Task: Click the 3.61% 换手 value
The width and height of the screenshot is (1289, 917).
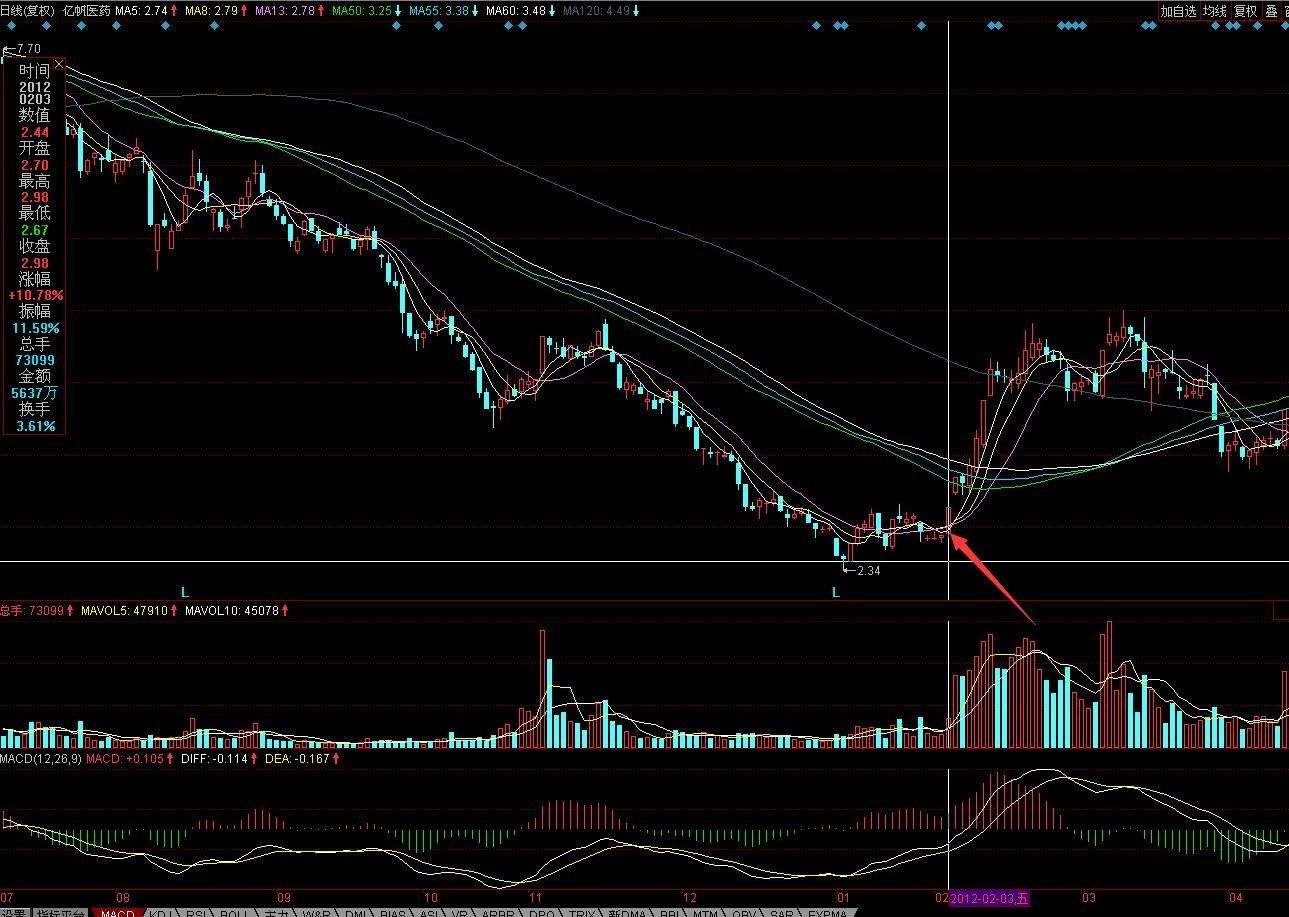Action: [x=35, y=426]
